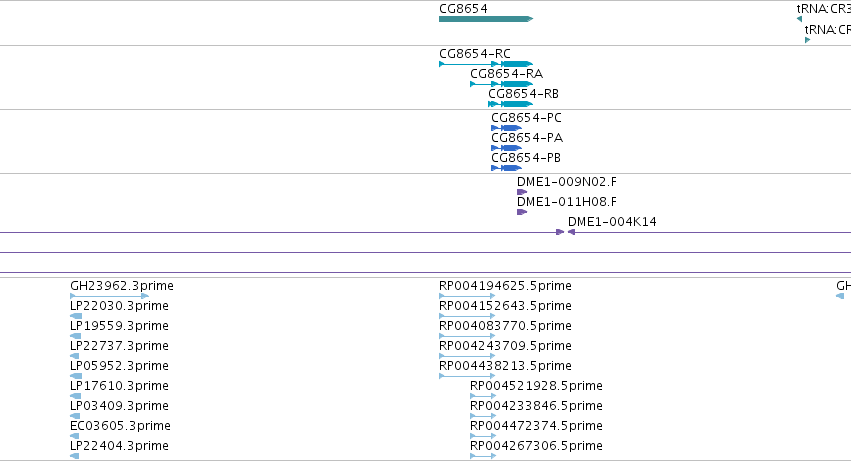Click the RP004267306.5prime label
Screen dimensions: 851x461
point(536,446)
